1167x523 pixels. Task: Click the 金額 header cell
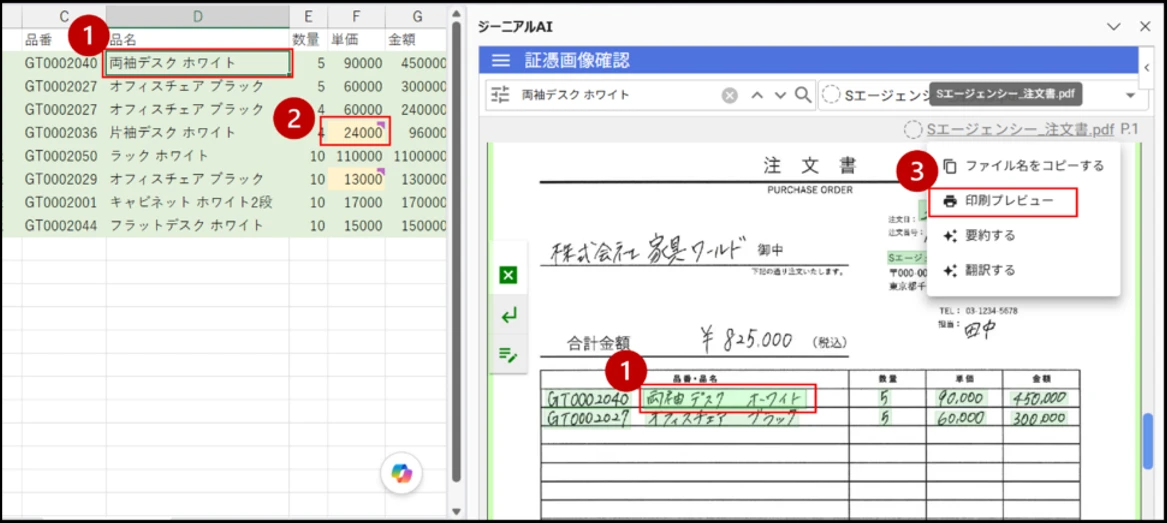tap(416, 39)
